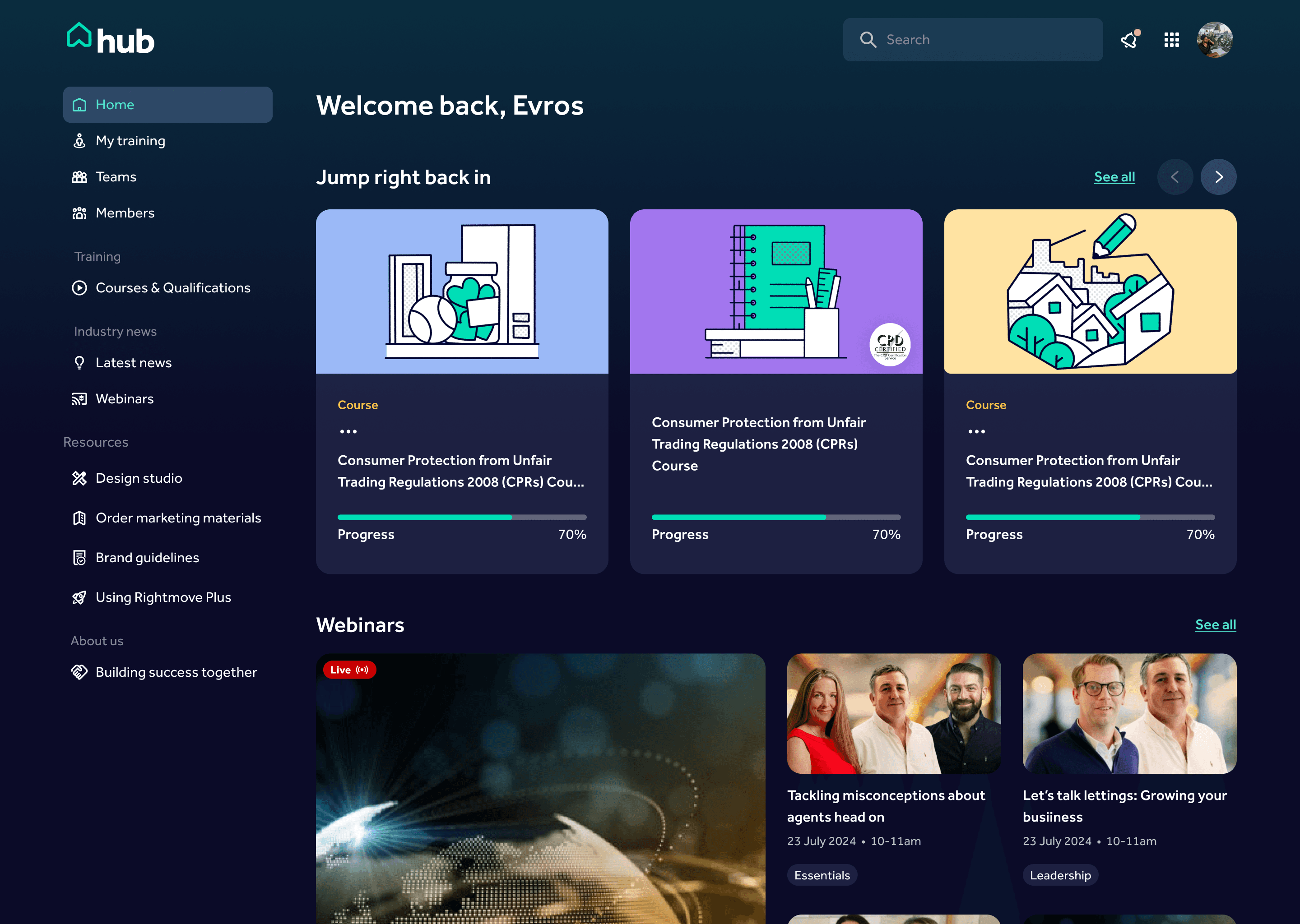Click the Design studio icon
Image resolution: width=1300 pixels, height=924 pixels.
[79, 479]
